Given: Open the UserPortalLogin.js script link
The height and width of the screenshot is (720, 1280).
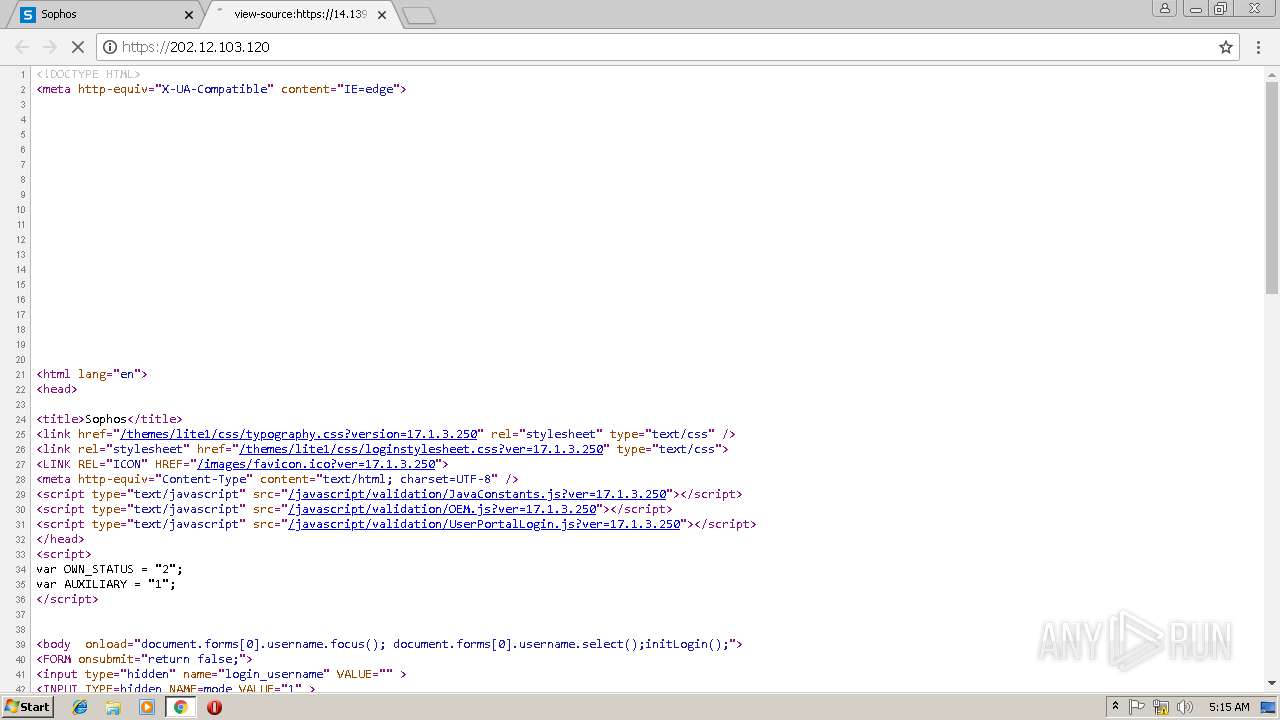Looking at the screenshot, I should [484, 524].
